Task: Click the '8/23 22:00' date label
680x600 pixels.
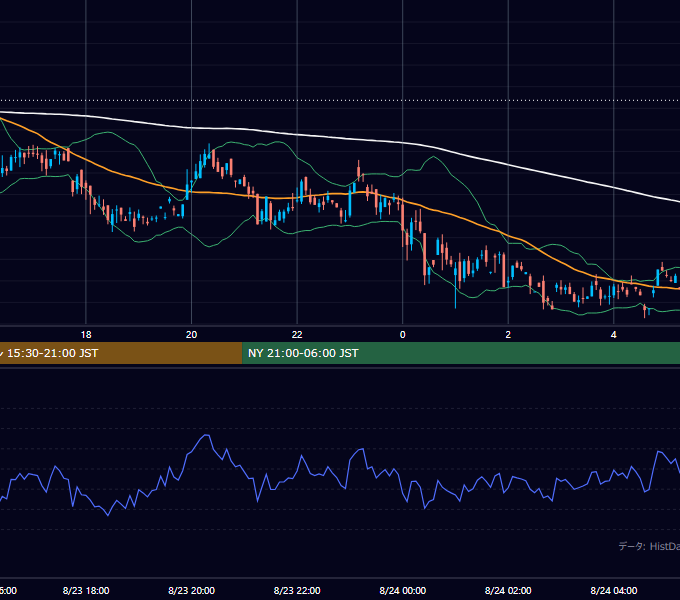Action: 297,590
